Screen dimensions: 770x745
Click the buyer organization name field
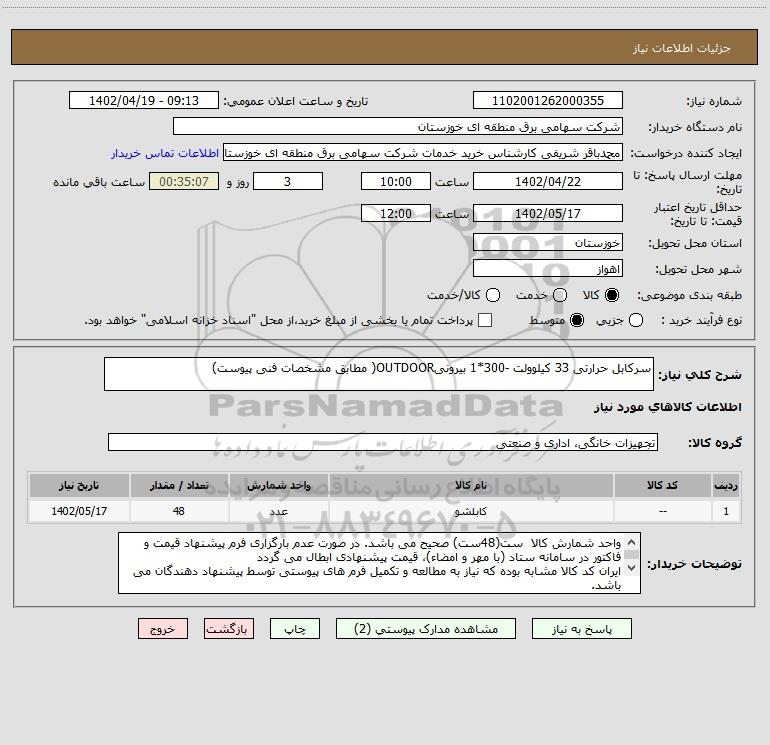tap(398, 127)
